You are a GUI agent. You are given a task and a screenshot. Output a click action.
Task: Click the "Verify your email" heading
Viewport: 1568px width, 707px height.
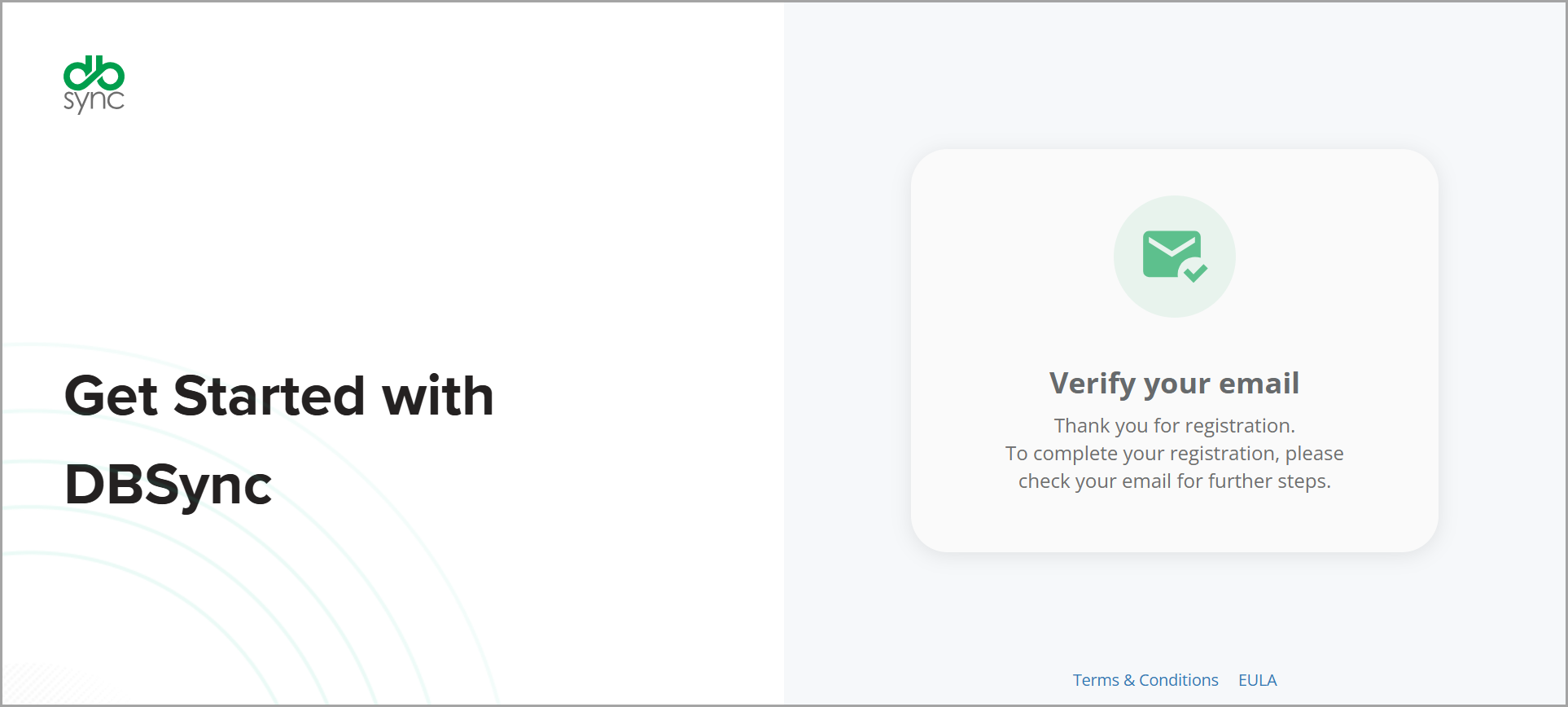(x=1174, y=383)
